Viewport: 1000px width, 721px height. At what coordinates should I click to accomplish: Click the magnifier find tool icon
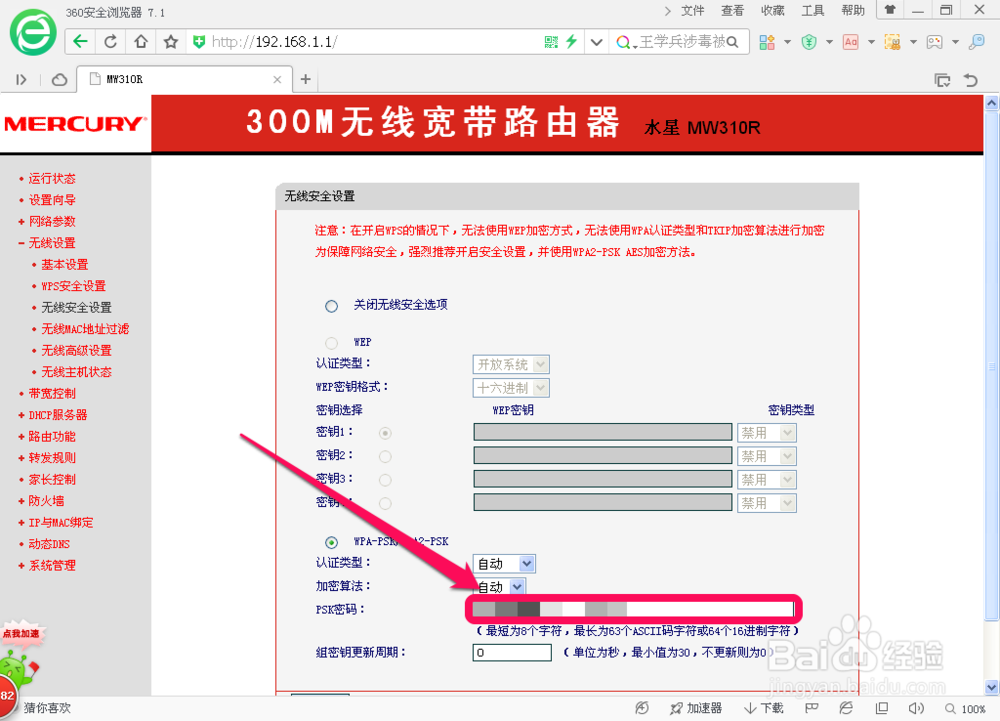tap(976, 42)
